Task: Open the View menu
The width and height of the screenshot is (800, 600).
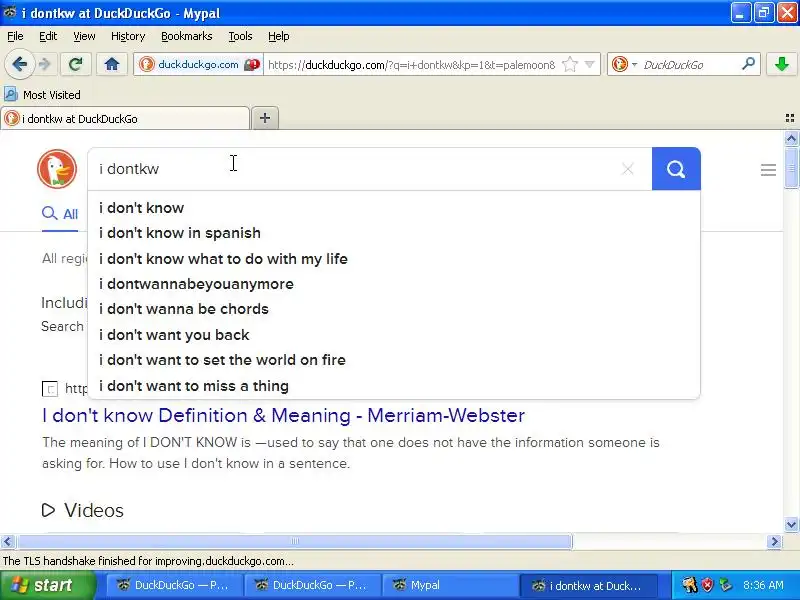Action: 84,36
